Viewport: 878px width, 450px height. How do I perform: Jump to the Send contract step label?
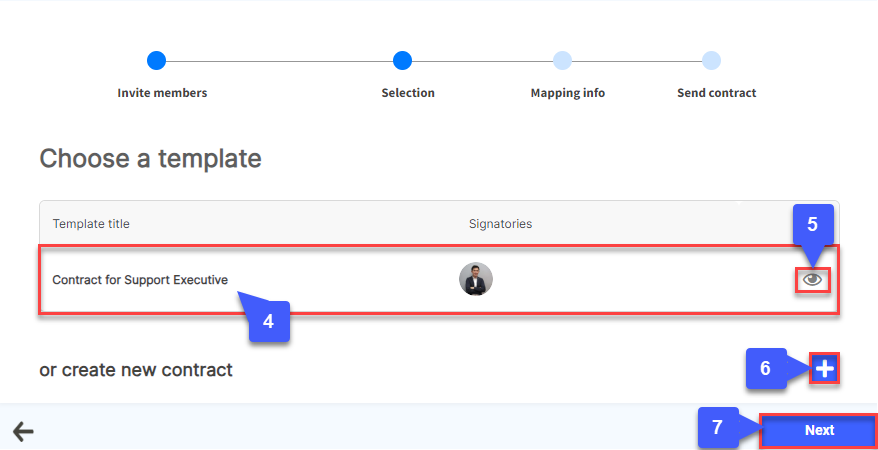click(716, 93)
